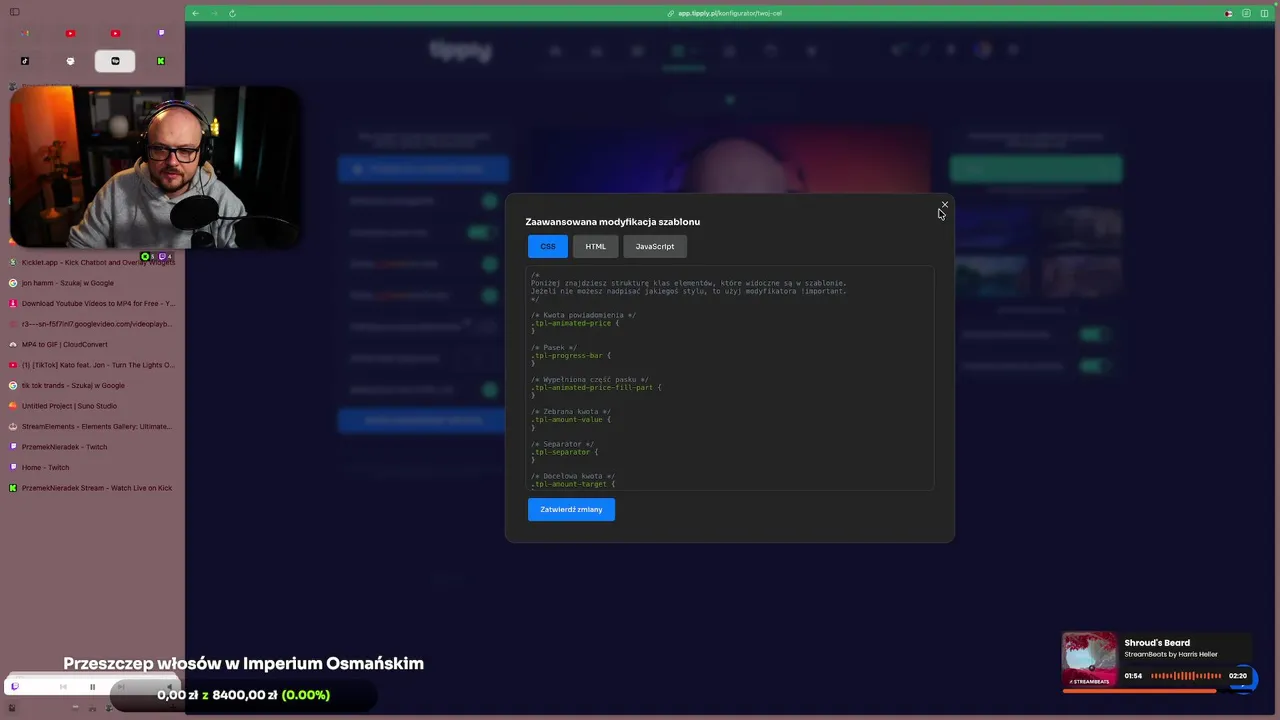
Task: Open the StreamElements Elements Gallery tab
Action: coord(92,426)
